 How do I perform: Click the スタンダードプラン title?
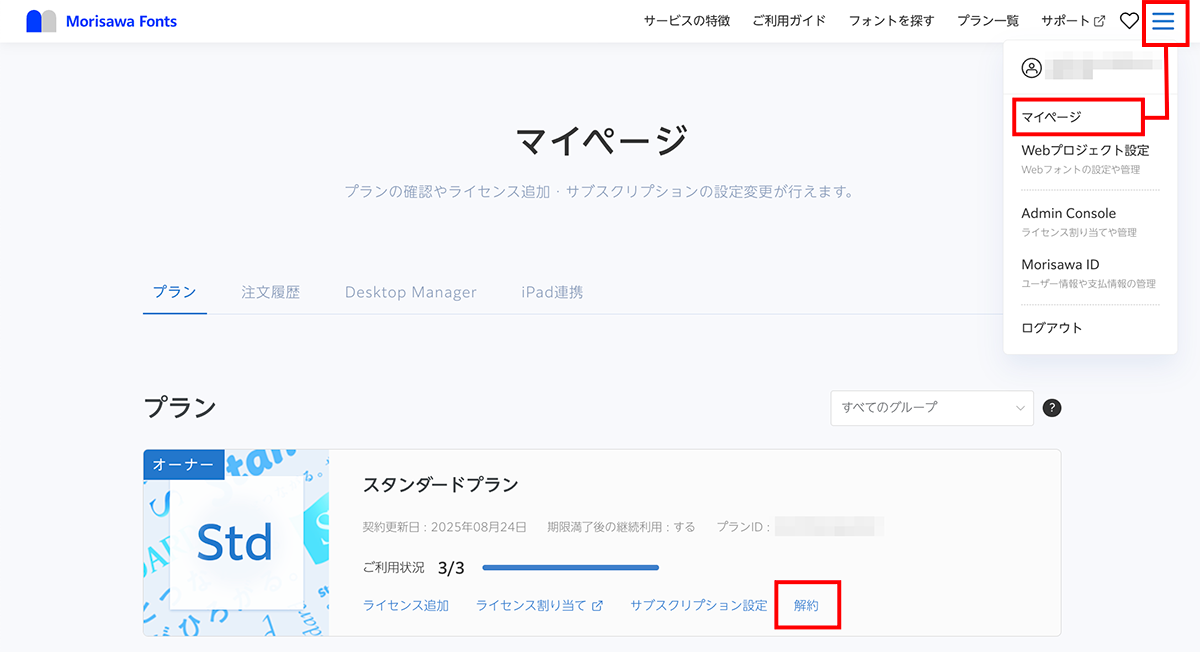tap(441, 485)
